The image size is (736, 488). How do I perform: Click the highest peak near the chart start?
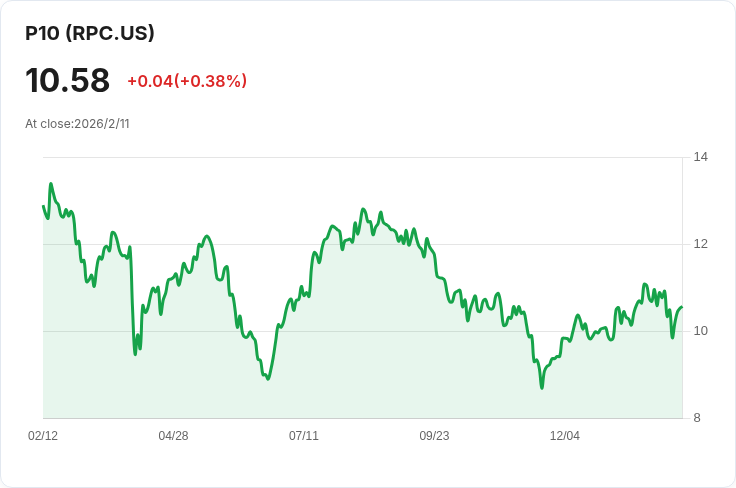pos(51,184)
